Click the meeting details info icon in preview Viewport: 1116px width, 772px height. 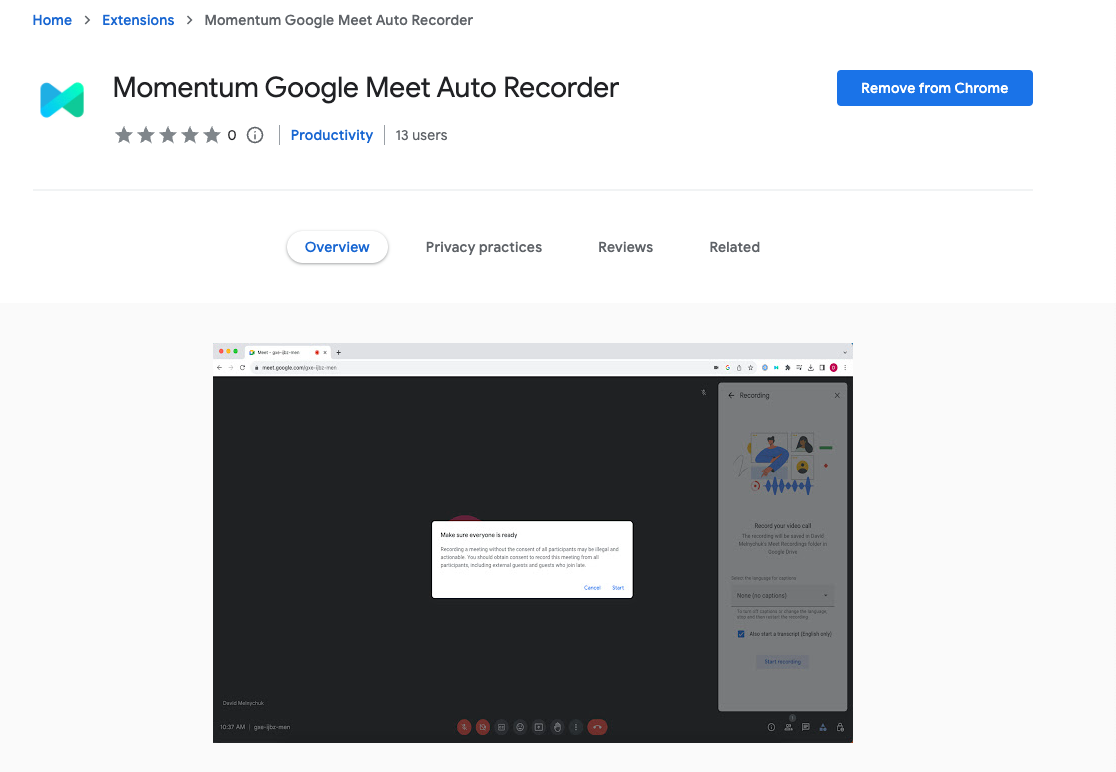[x=771, y=727]
